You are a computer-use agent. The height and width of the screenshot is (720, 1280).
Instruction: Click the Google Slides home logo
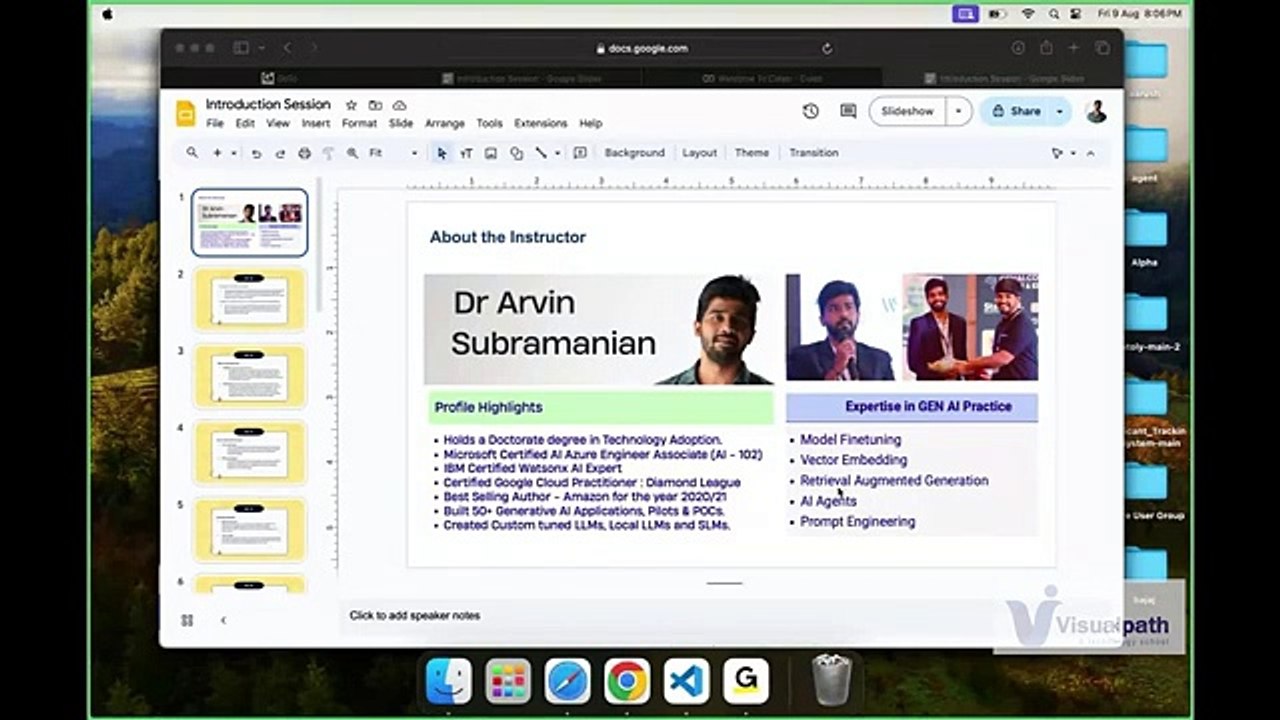pos(186,113)
